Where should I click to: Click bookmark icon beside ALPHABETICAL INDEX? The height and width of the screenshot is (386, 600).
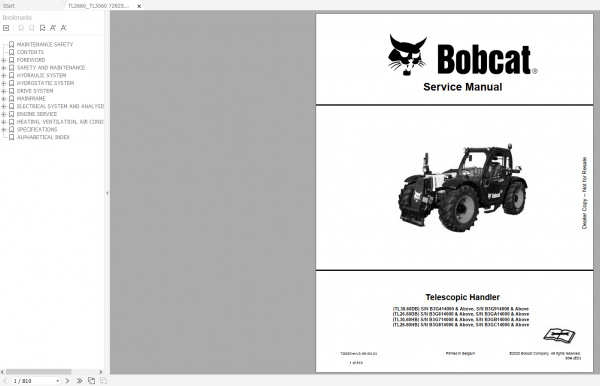click(11, 137)
